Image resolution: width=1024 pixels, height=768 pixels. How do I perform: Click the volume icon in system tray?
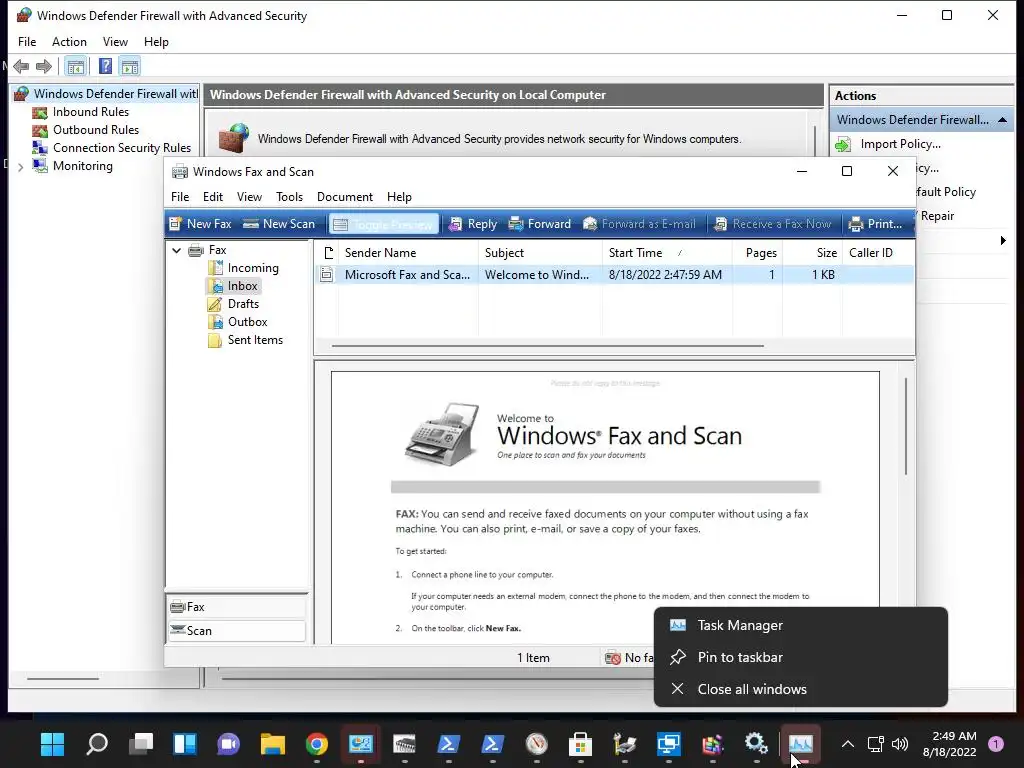900,744
